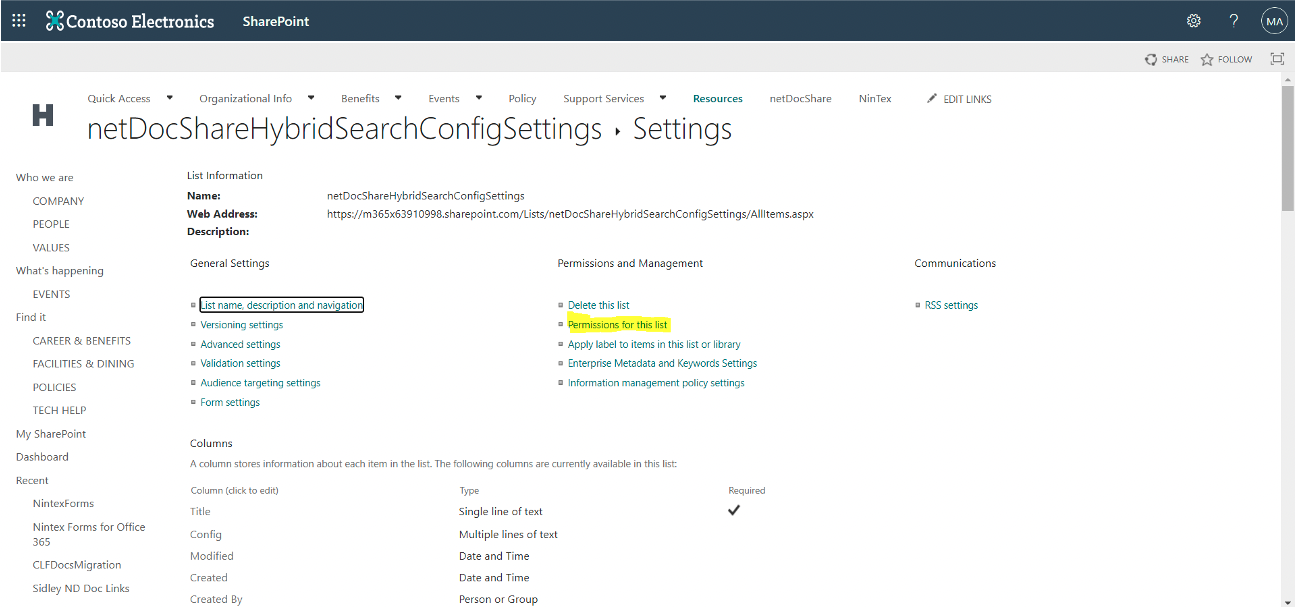Open the NinTex navigation item

[x=875, y=99]
